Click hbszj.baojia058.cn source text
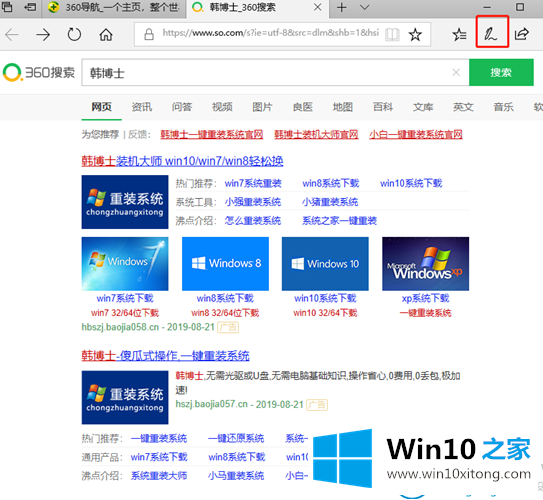Image resolution: width=543 pixels, height=500 pixels. 120,327
